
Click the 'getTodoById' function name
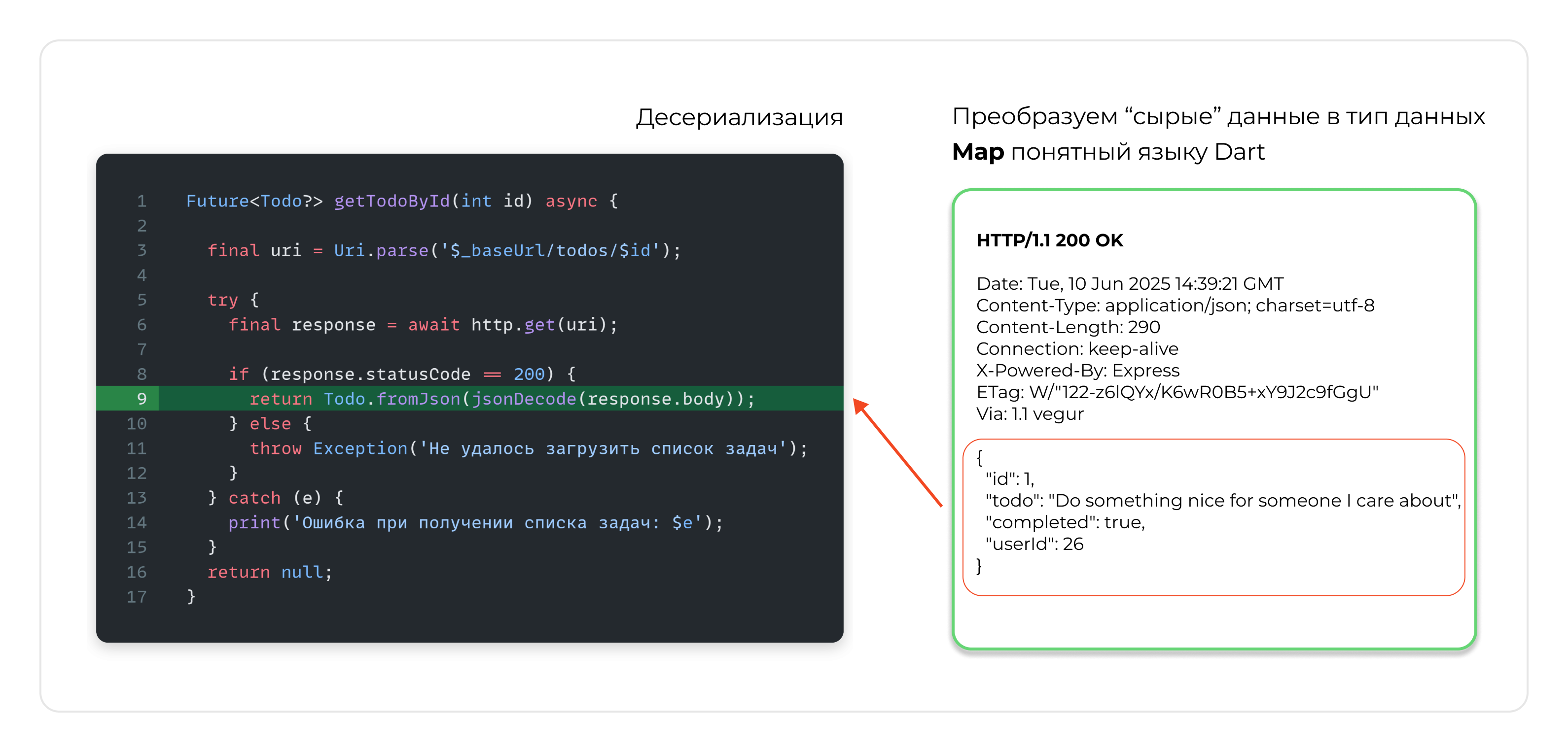(x=392, y=201)
